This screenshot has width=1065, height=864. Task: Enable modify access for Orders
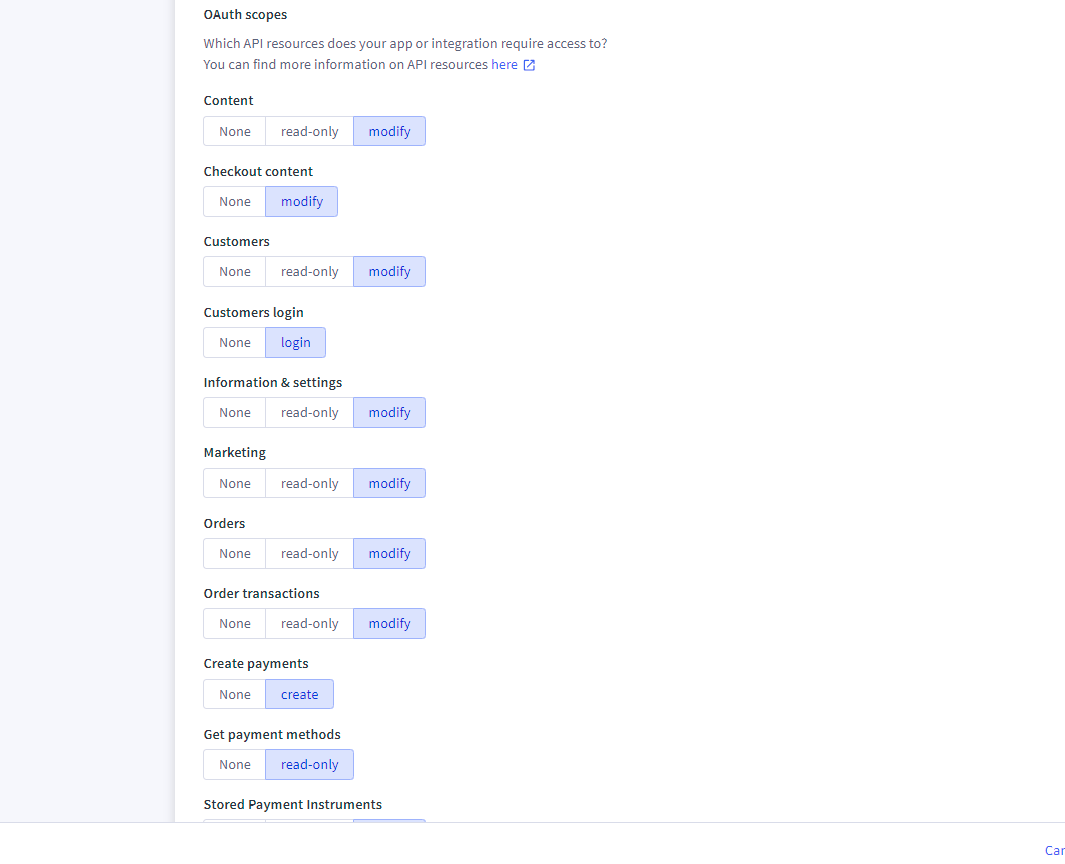[389, 553]
